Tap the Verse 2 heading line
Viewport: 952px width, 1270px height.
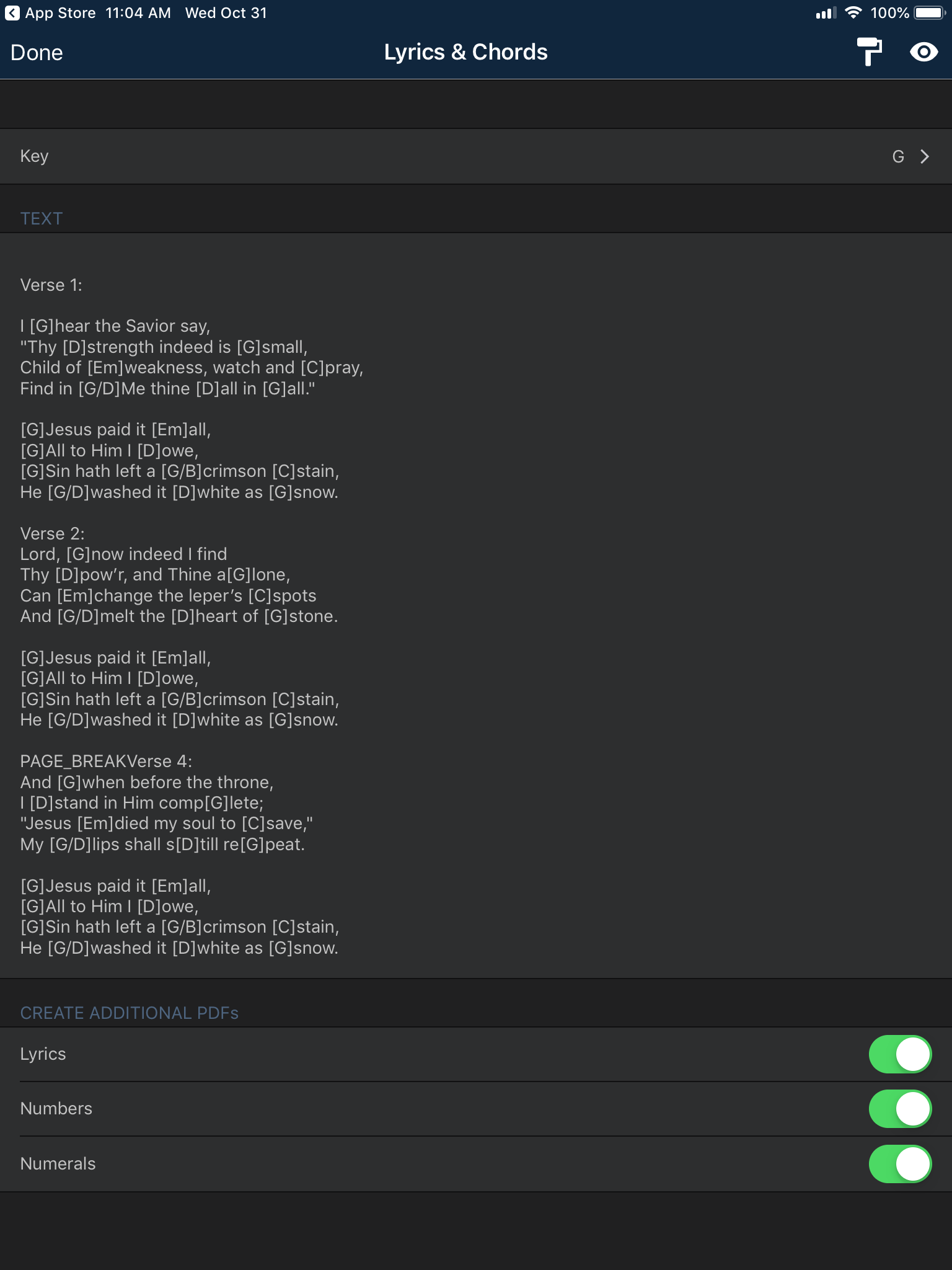coord(53,533)
